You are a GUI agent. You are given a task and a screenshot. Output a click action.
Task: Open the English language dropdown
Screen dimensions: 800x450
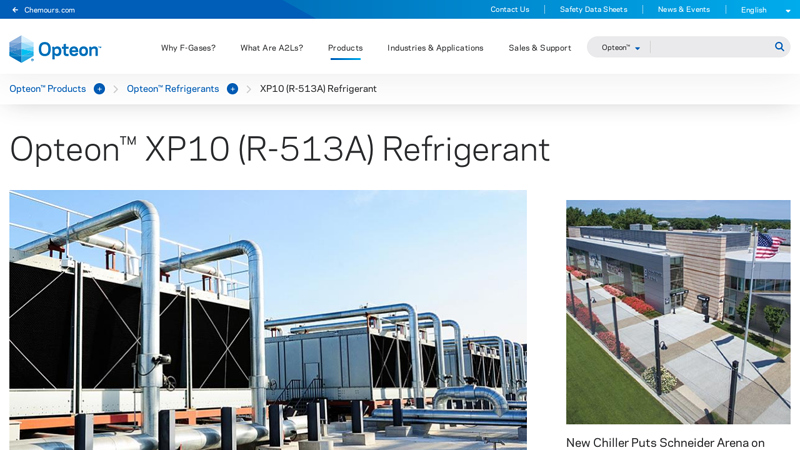(766, 10)
